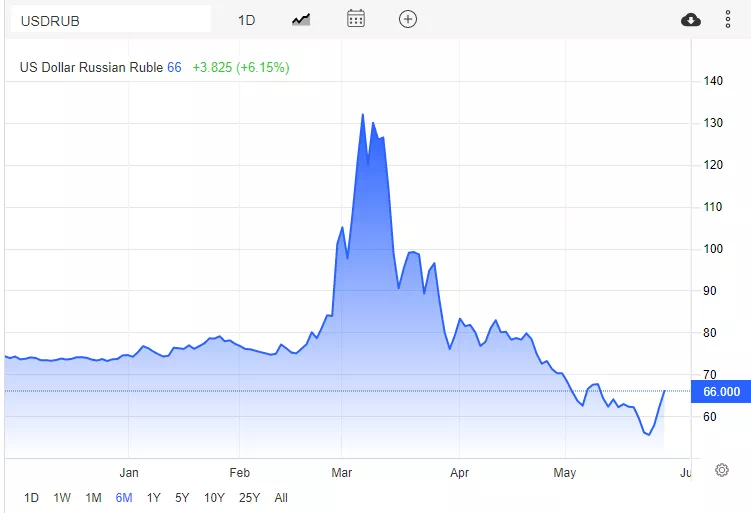Click the chart type line icon
The height and width of the screenshot is (513, 751).
tap(301, 19)
